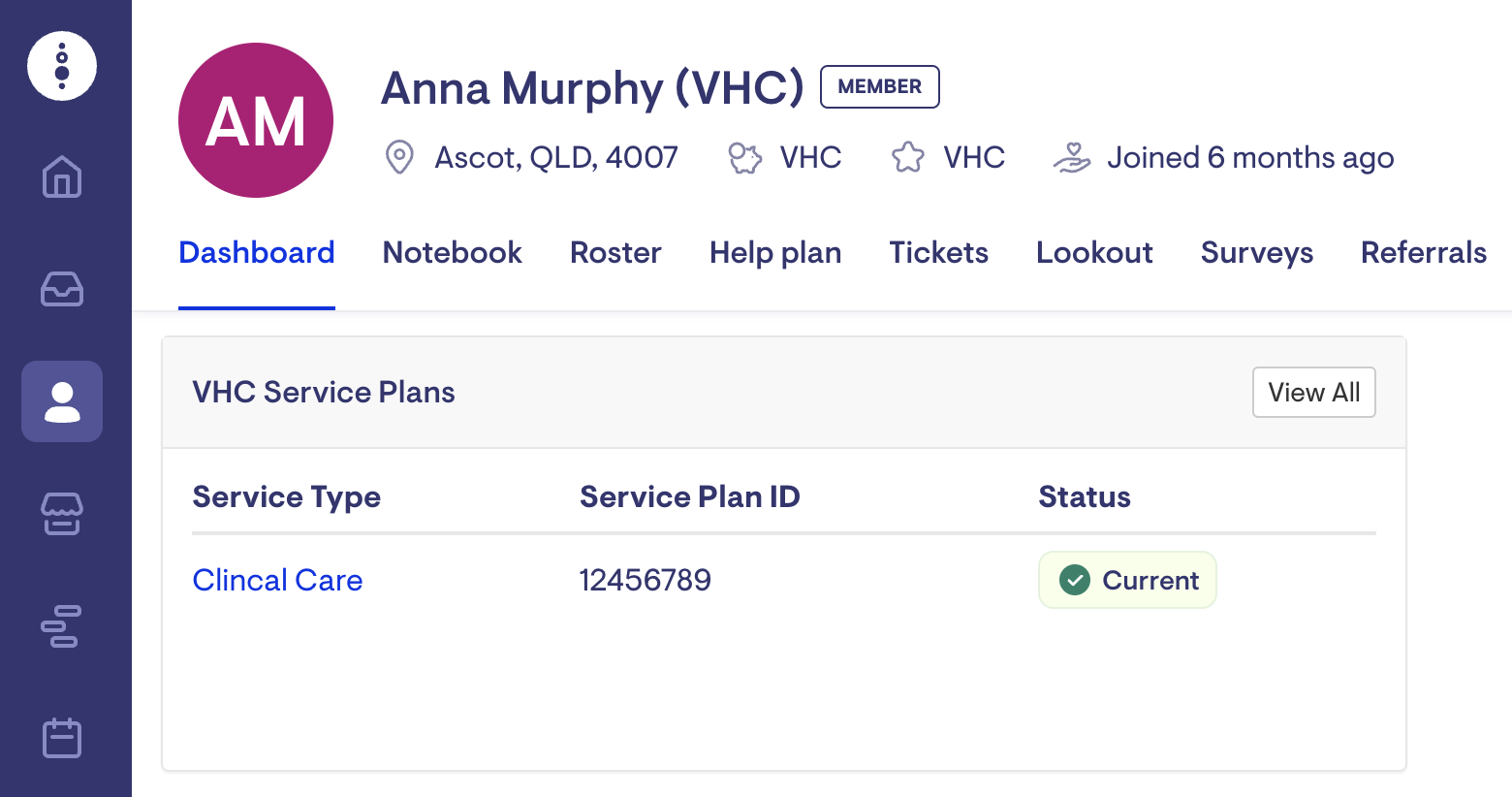Image resolution: width=1512 pixels, height=797 pixels.
Task: Click the Current status badge
Action: [1127, 580]
